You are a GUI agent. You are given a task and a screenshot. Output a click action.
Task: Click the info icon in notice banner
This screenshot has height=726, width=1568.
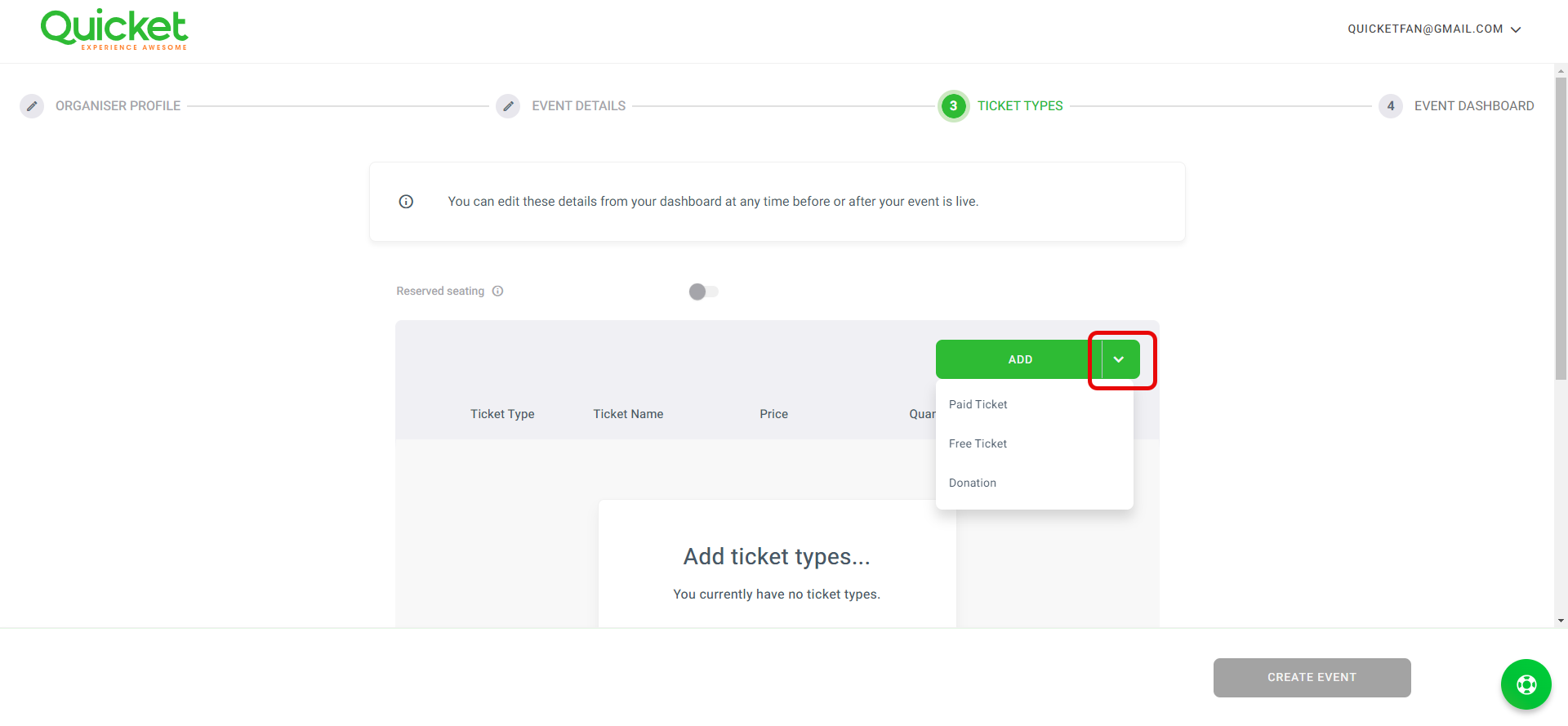[x=406, y=202]
